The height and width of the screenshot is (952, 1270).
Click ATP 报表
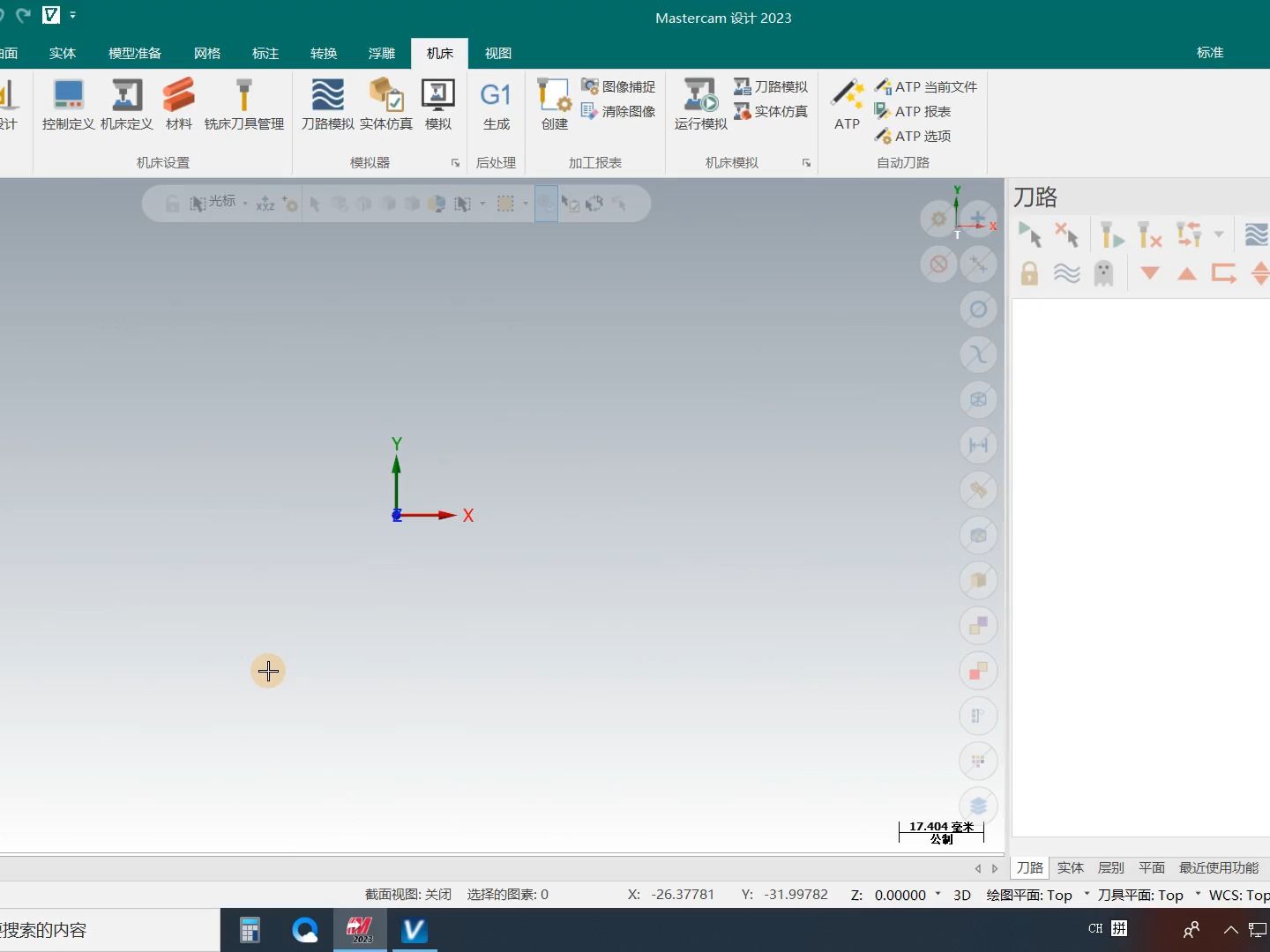pos(912,111)
